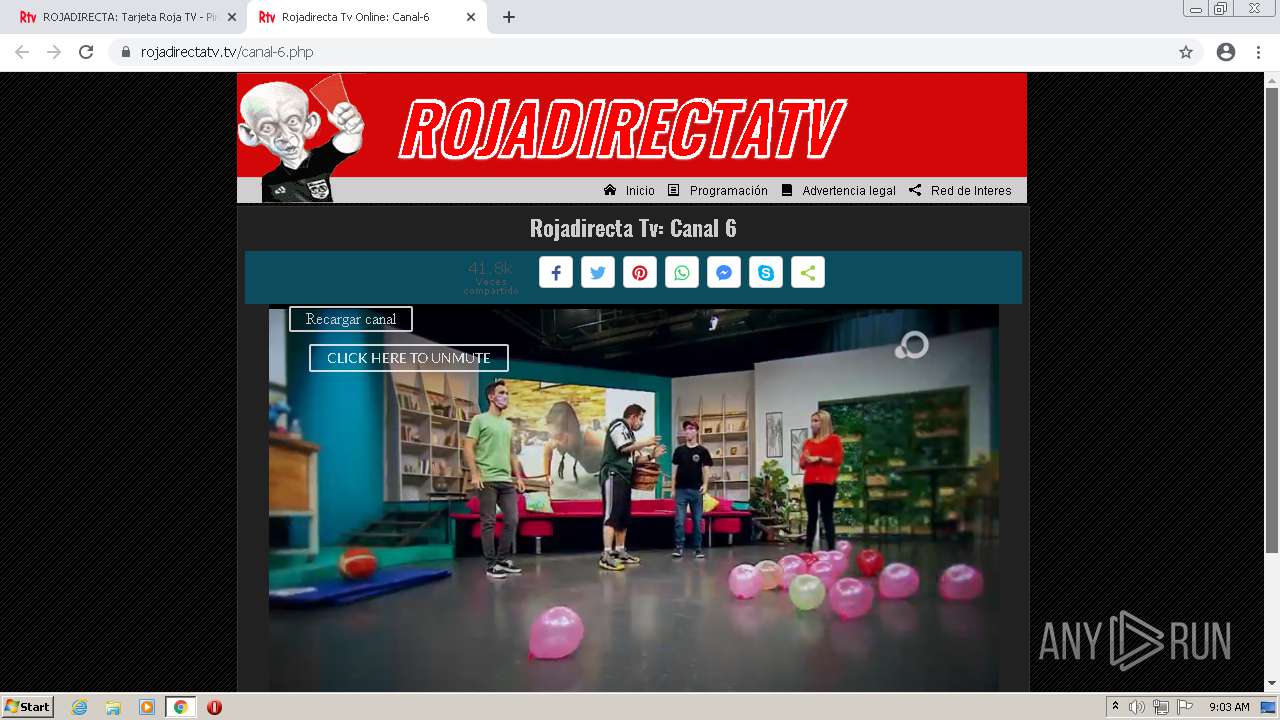
Task: Open the green more-sharing options icon
Action: pyautogui.click(x=808, y=273)
